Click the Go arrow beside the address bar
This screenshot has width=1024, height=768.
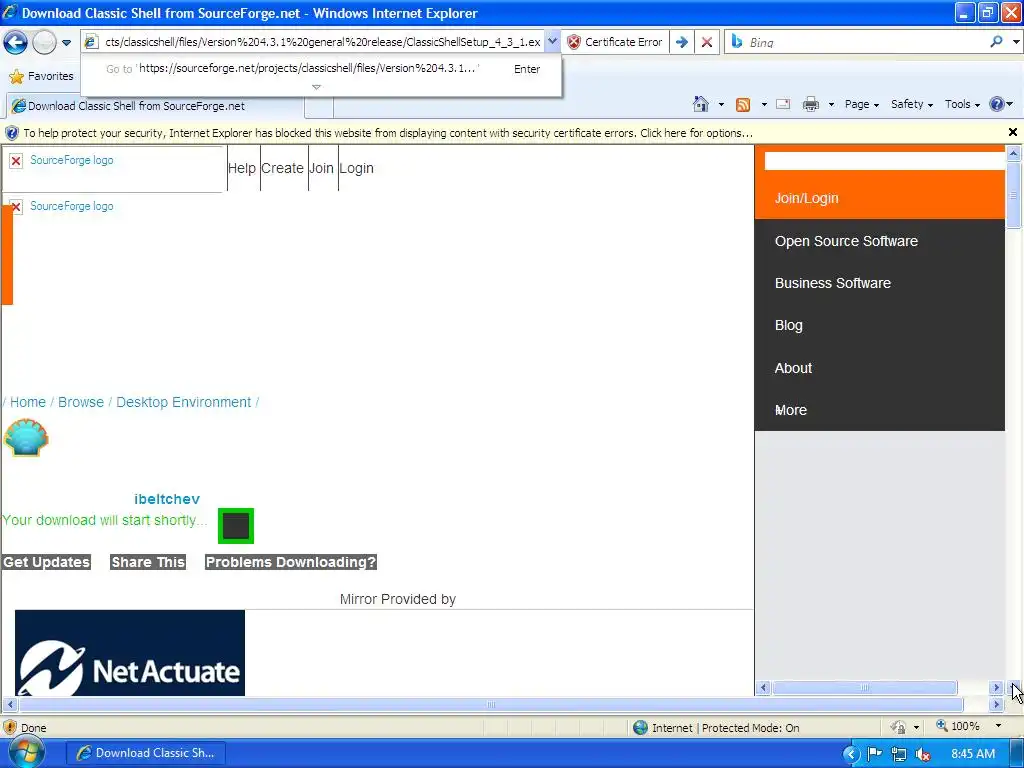point(682,42)
